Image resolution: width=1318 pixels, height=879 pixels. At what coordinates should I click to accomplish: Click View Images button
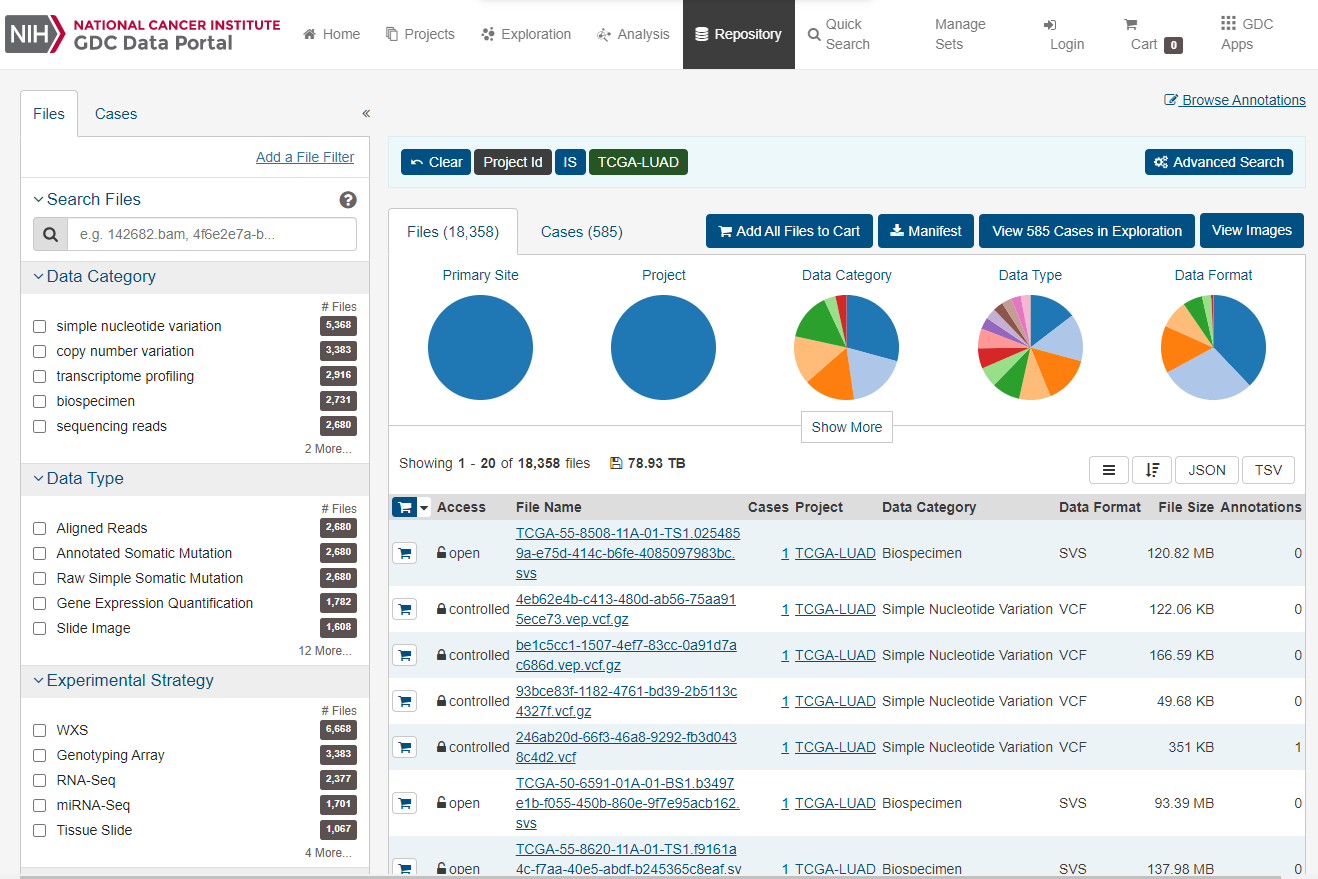tap(1252, 230)
